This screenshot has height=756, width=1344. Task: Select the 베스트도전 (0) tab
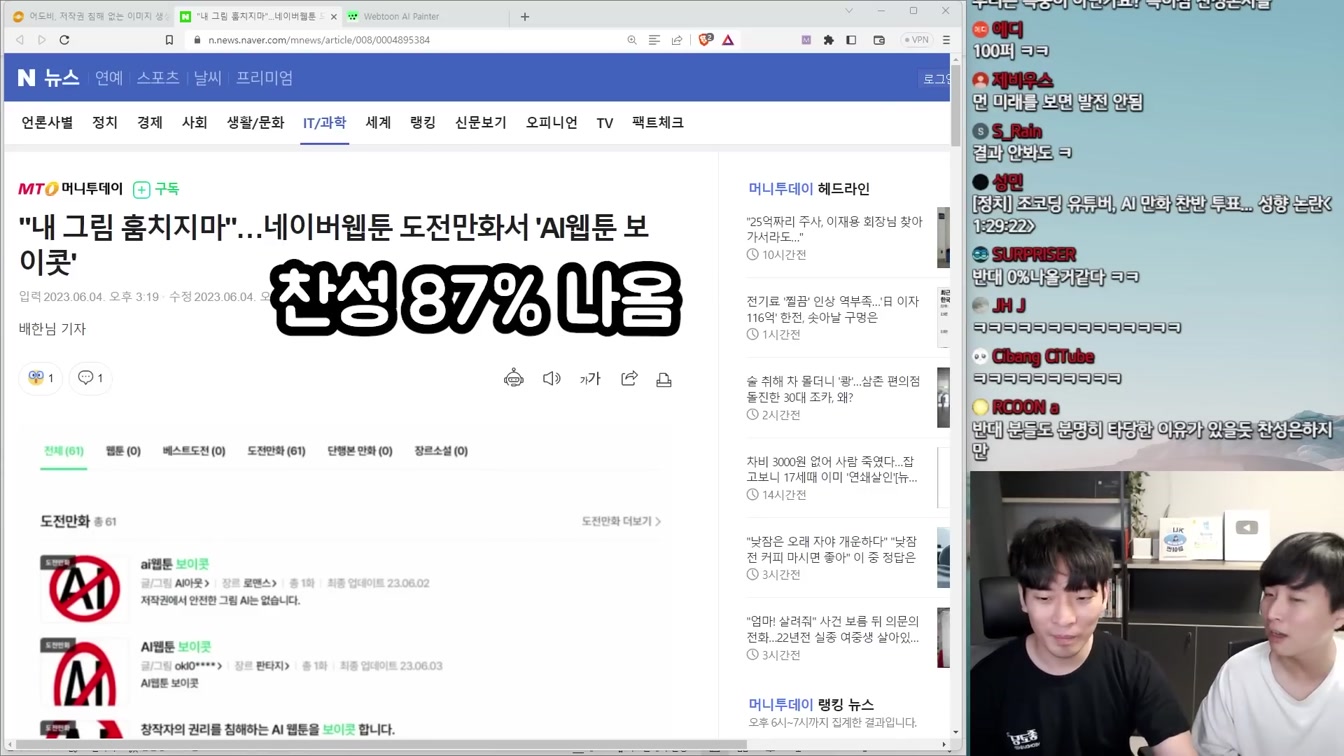click(194, 451)
